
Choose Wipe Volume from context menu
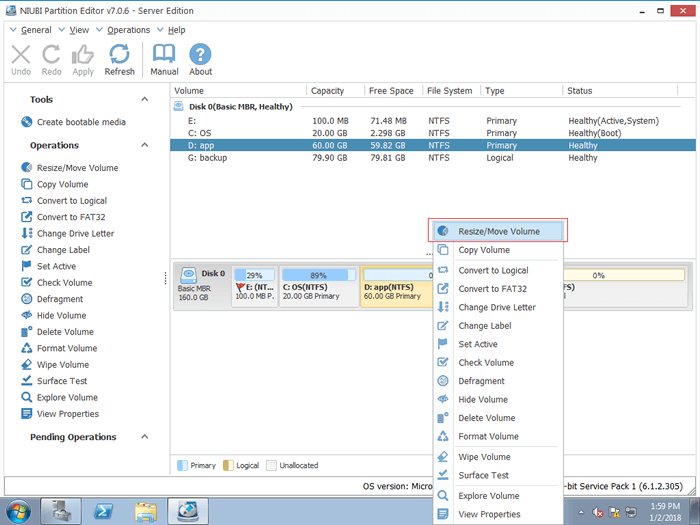pyautogui.click(x=498, y=457)
